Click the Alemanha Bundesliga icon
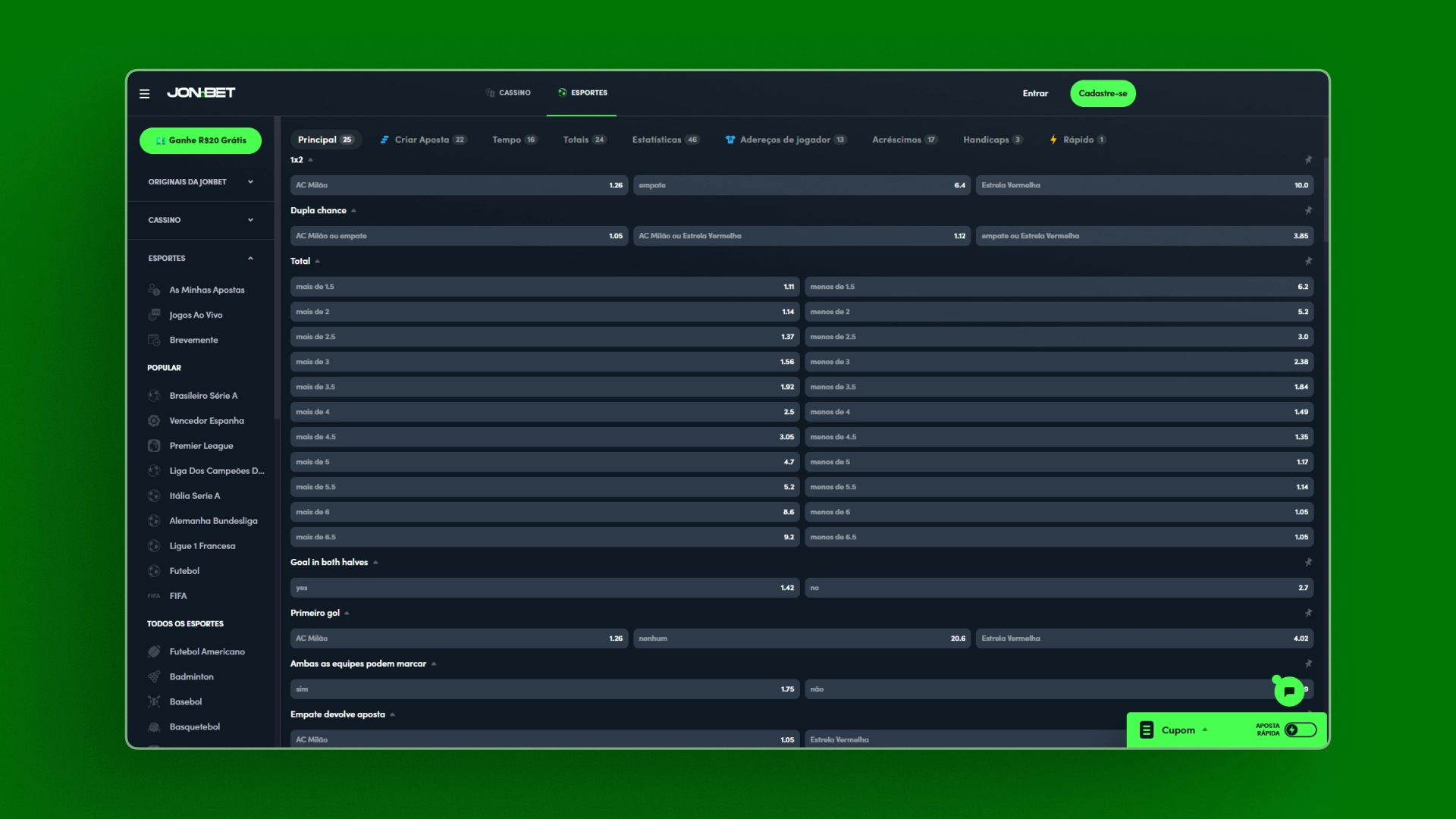Image resolution: width=1456 pixels, height=819 pixels. click(154, 521)
